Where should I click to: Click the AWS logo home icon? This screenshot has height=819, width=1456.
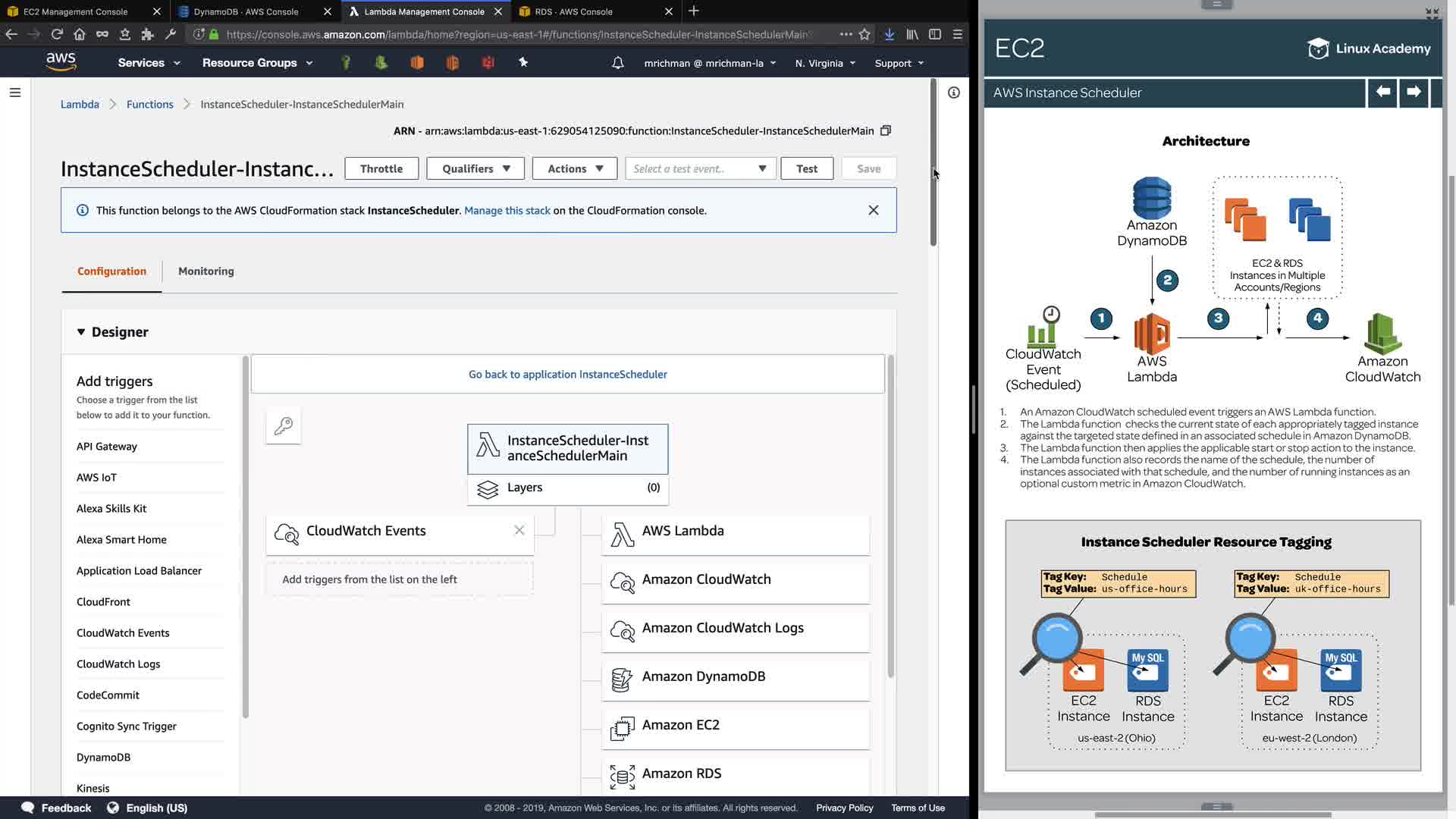(61, 62)
